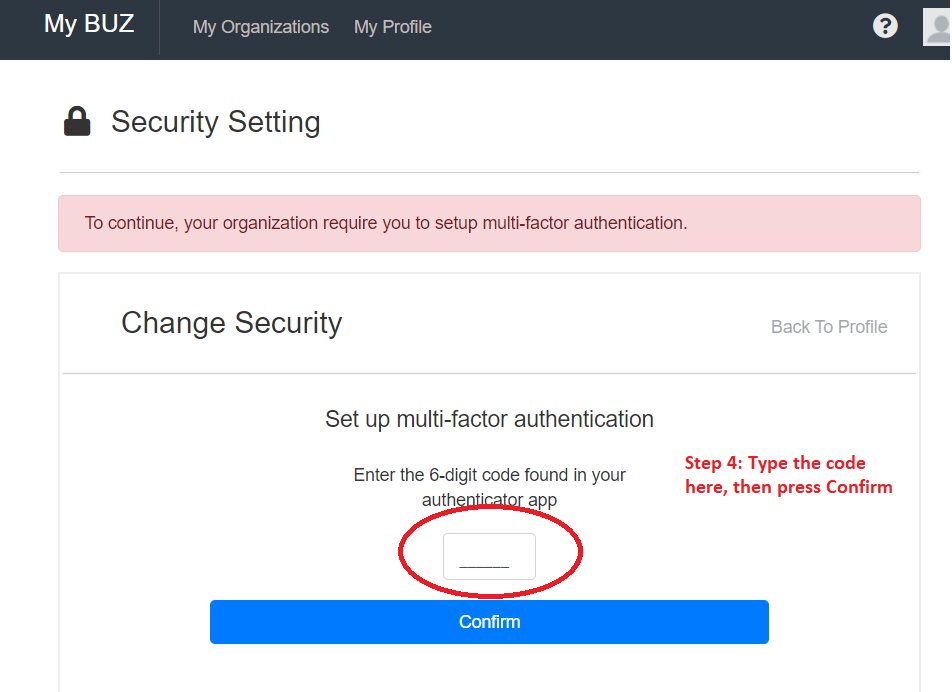Click the authenticator app text line
This screenshot has width=952, height=692.
pyautogui.click(x=489, y=499)
